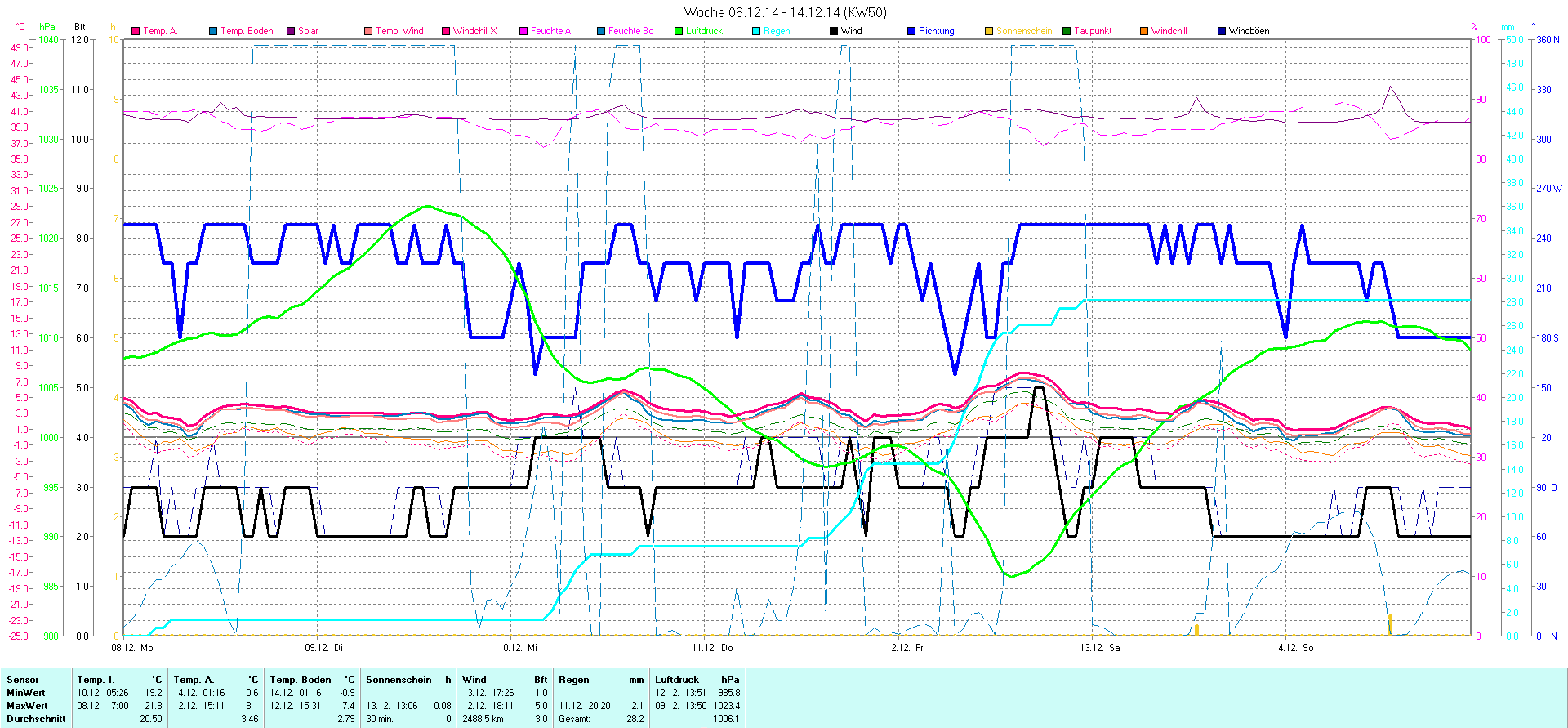1568x728 pixels.
Task: Select the Windböen legend label
Action: (x=1249, y=31)
